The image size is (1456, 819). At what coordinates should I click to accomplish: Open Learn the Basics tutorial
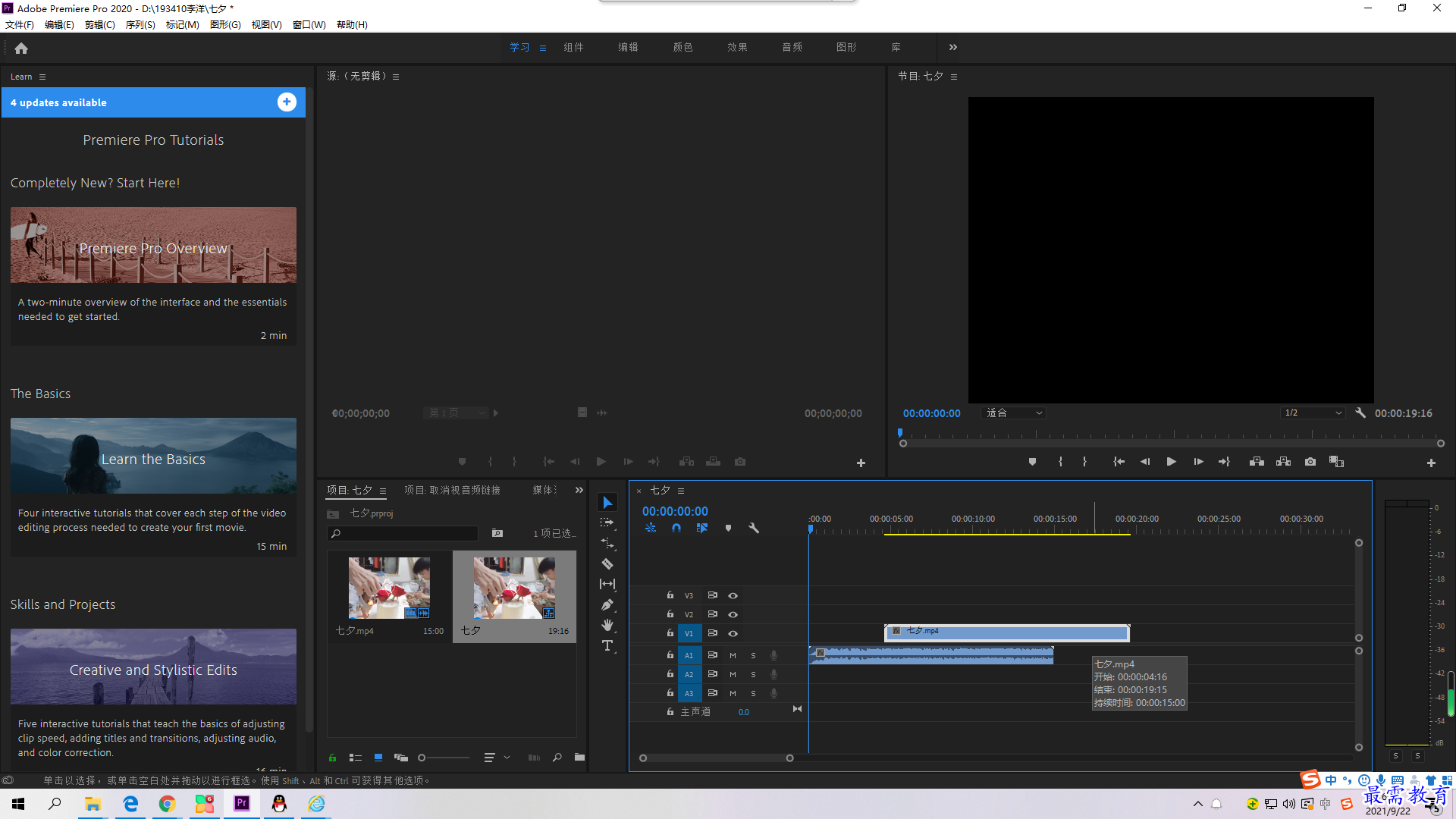153,456
